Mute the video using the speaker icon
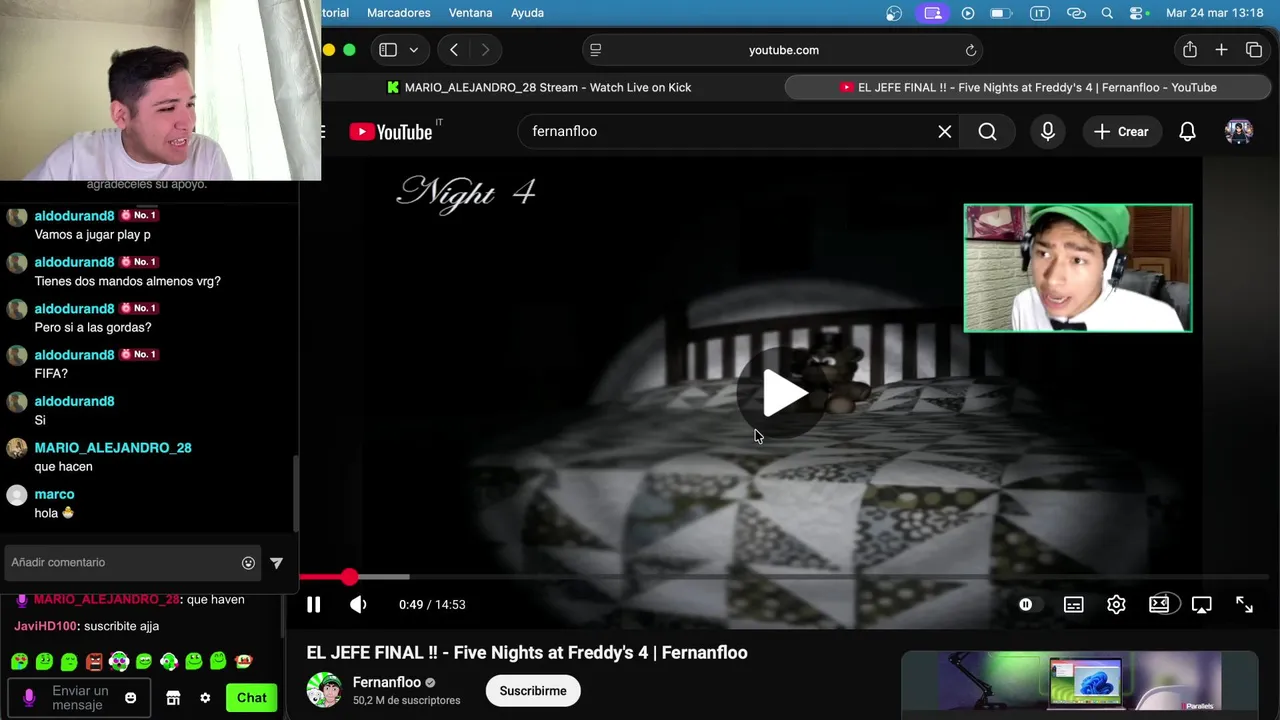The width and height of the screenshot is (1280, 720). 358,604
